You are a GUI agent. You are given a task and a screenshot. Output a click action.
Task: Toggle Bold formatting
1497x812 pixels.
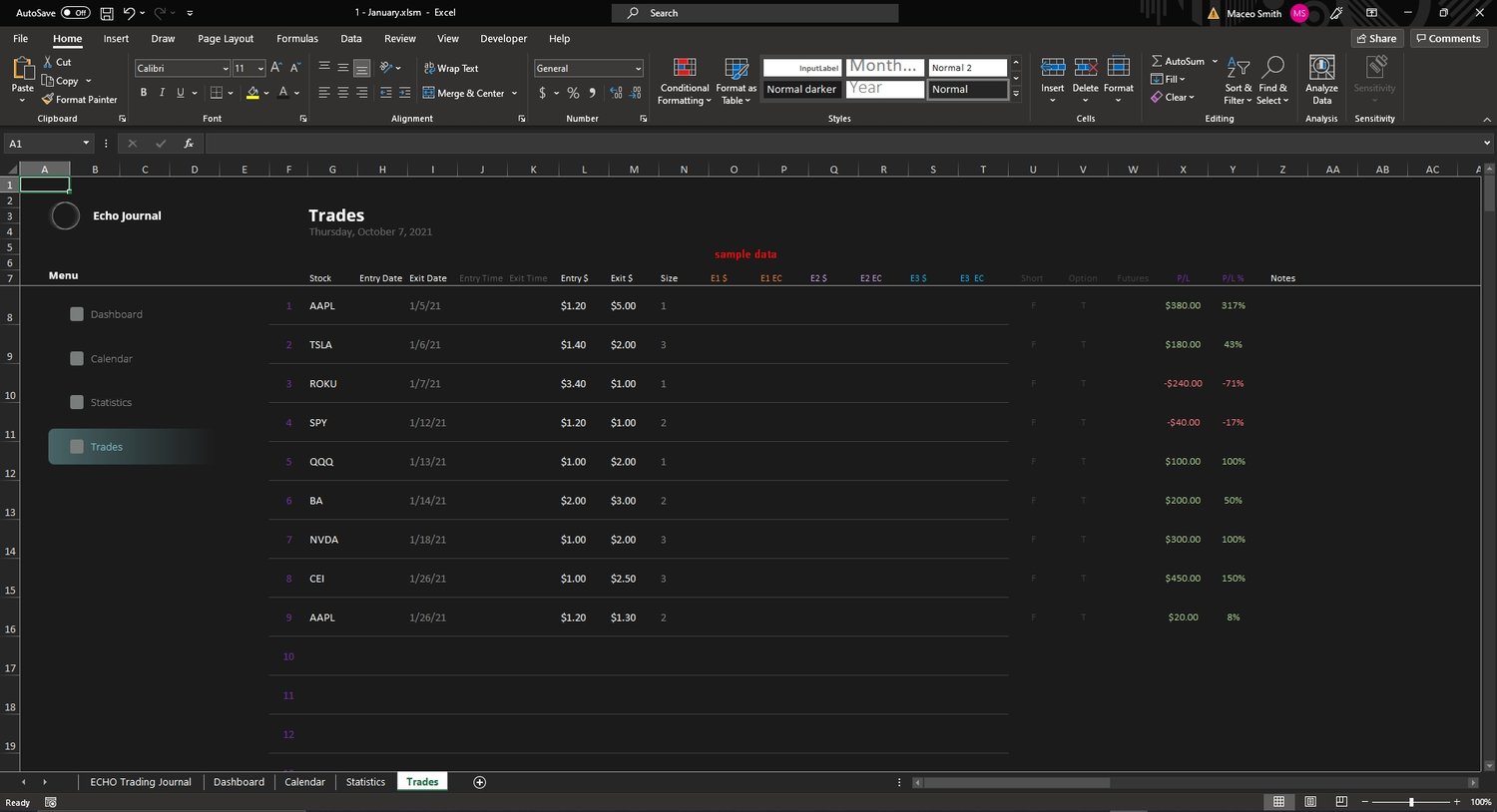pyautogui.click(x=144, y=93)
